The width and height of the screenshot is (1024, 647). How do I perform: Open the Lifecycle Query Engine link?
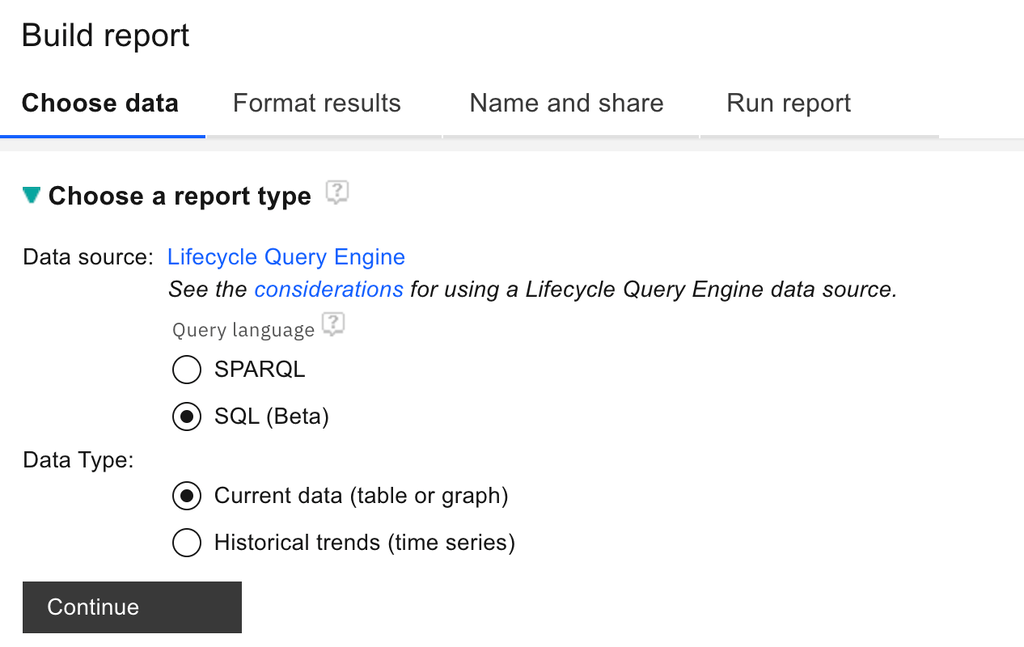coord(286,257)
